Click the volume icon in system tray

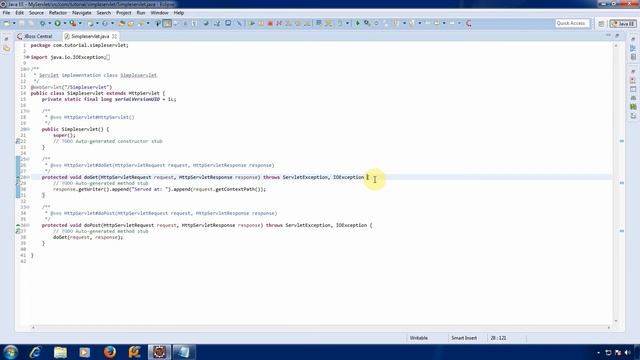coord(627,352)
